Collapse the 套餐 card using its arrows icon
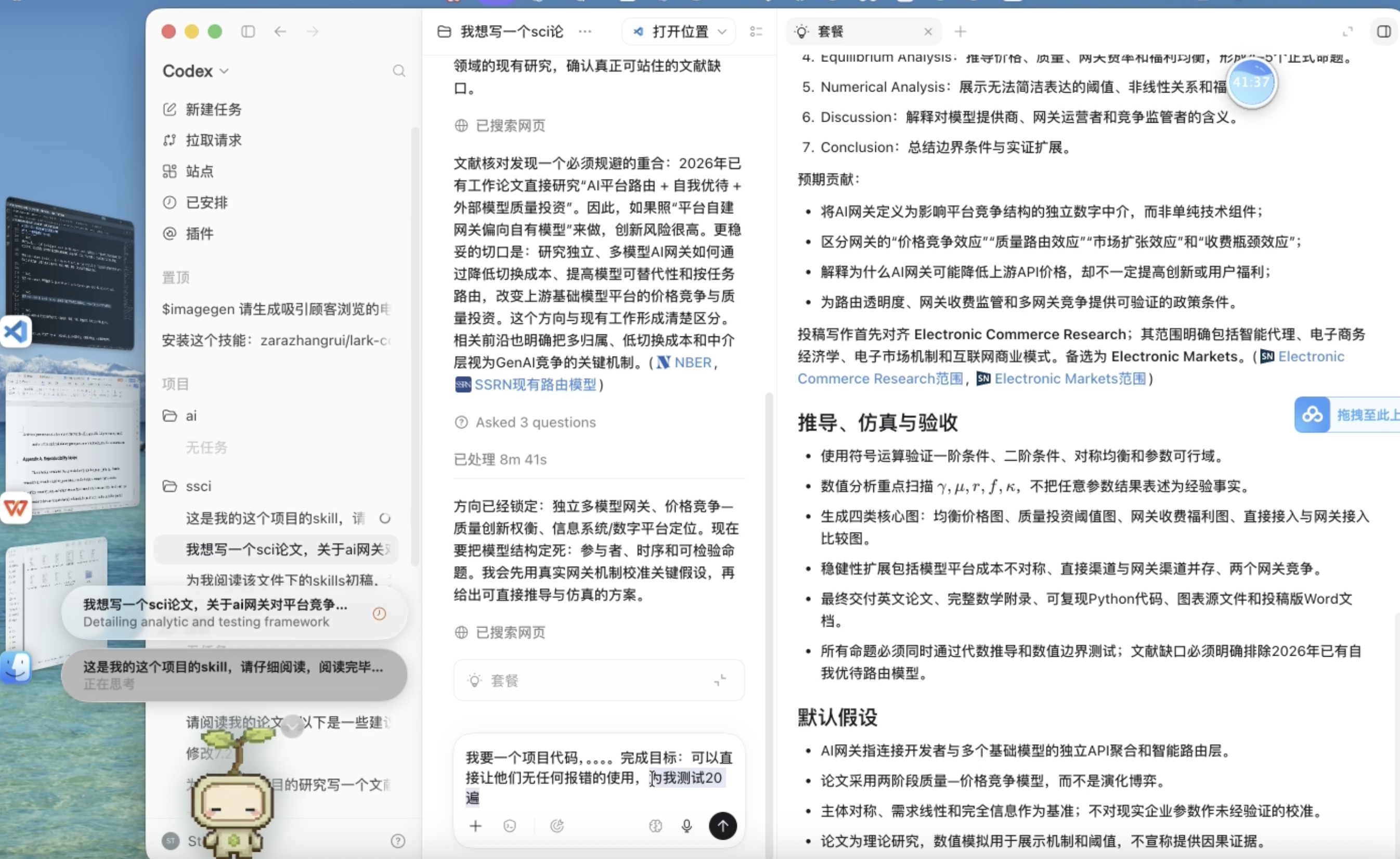Image resolution: width=1400 pixels, height=859 pixels. click(720, 680)
